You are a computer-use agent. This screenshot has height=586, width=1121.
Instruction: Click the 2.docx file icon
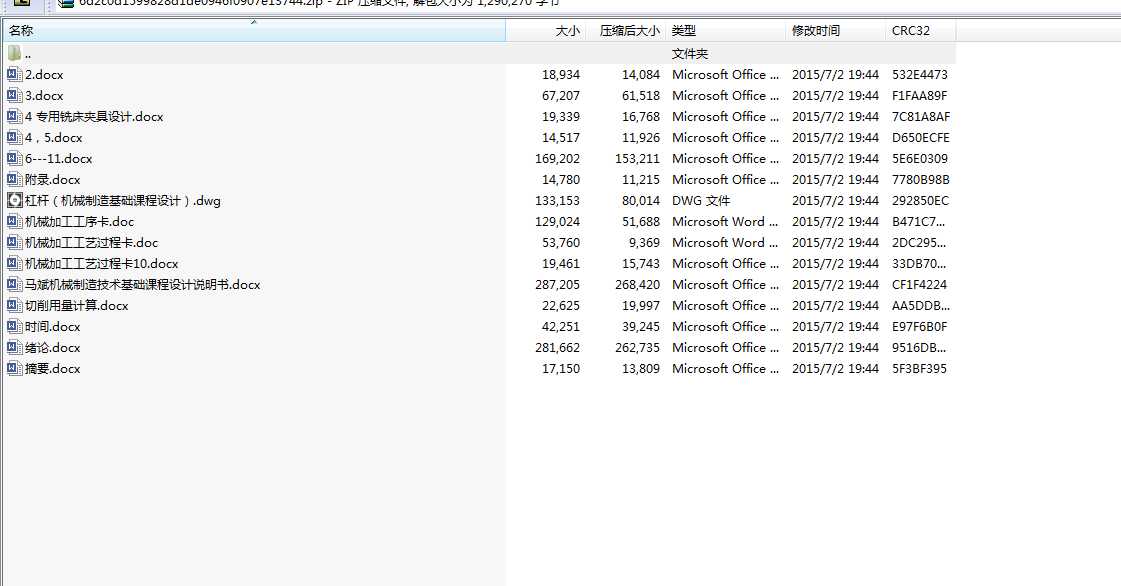[14, 74]
